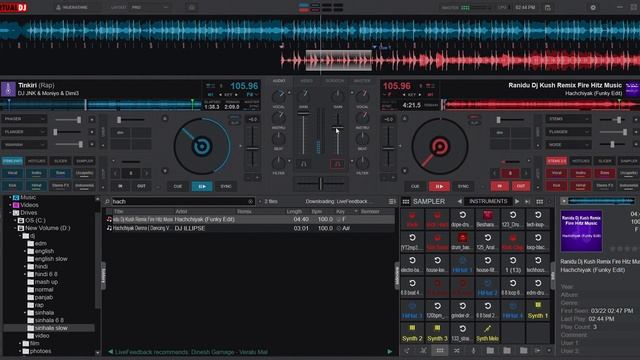Open the left deck FLANGER effect dropdown
Viewport: 640px width, 360px height.
[24, 132]
